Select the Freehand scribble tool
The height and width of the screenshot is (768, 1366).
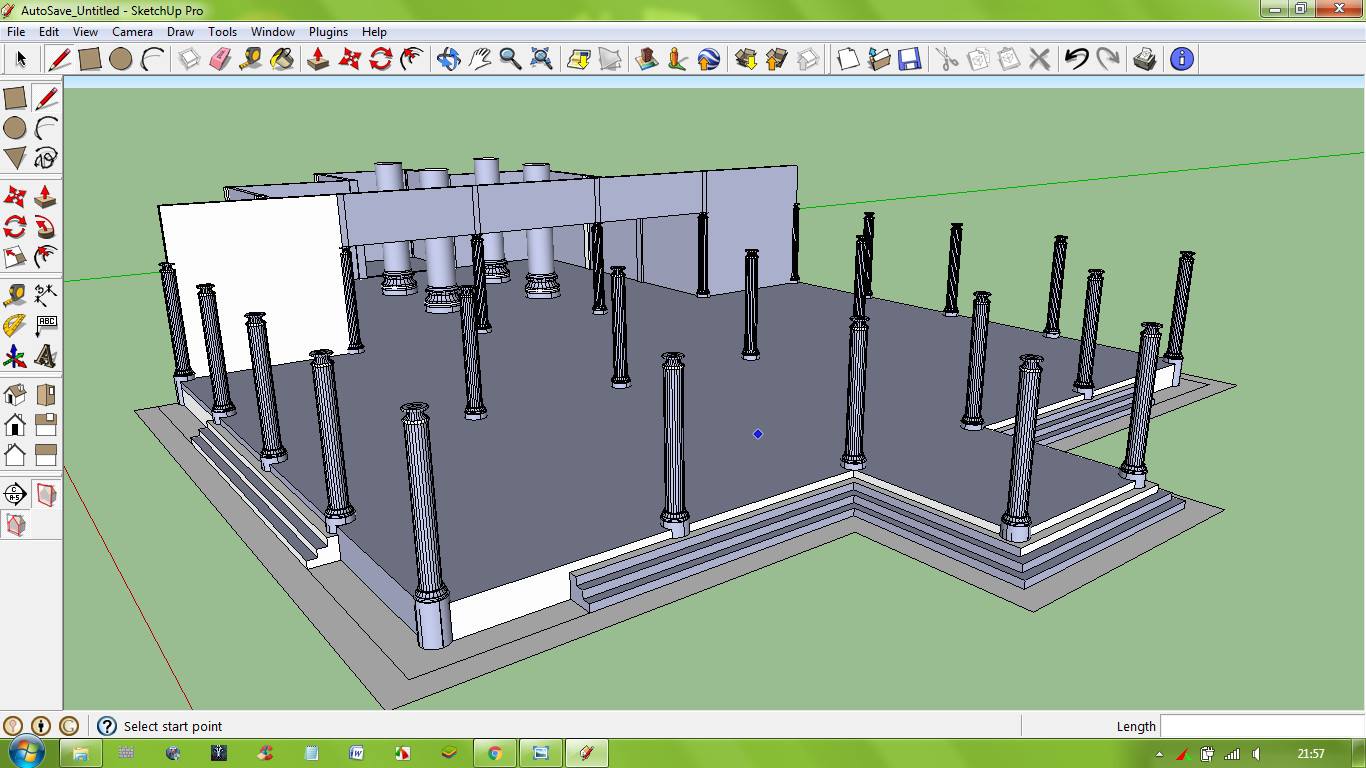click(46, 158)
